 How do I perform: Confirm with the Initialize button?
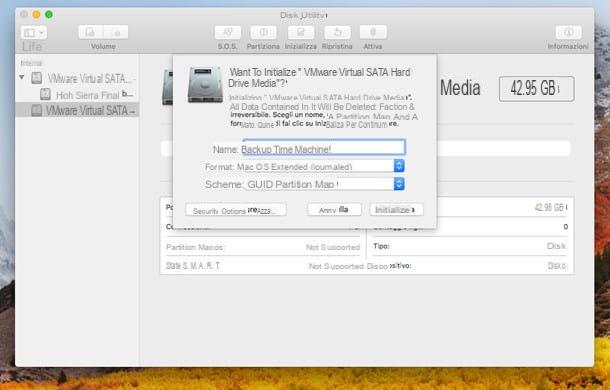tap(396, 210)
